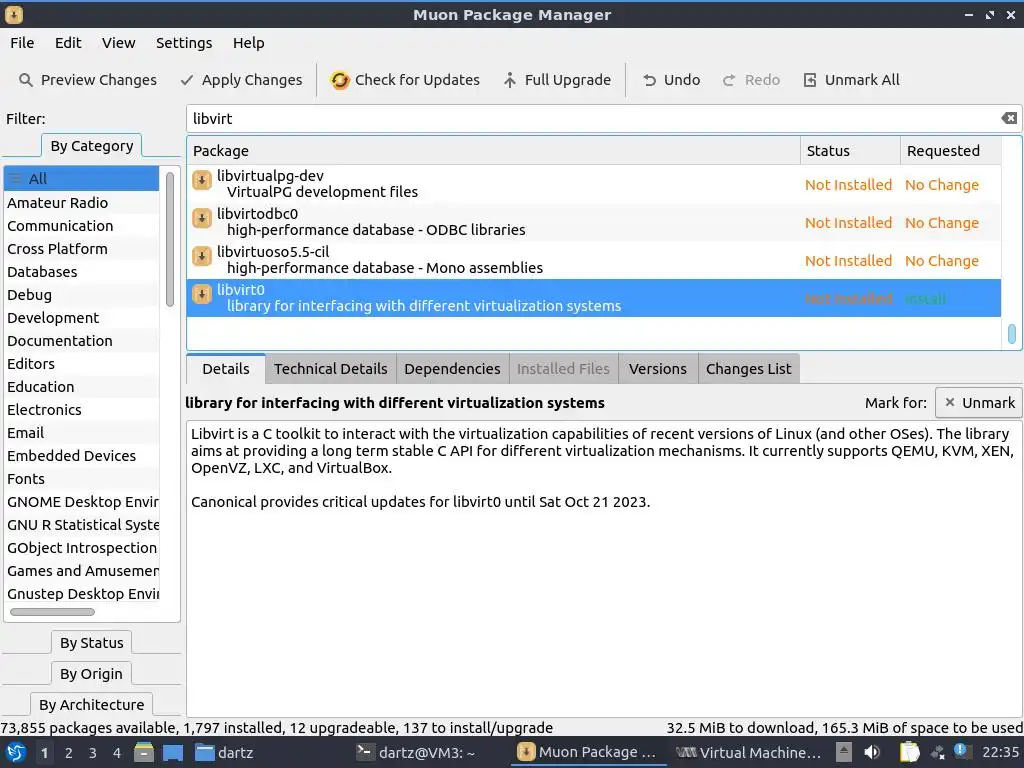This screenshot has height=768, width=1024.
Task: Click the Full Upgrade arrow icon
Action: 509,80
